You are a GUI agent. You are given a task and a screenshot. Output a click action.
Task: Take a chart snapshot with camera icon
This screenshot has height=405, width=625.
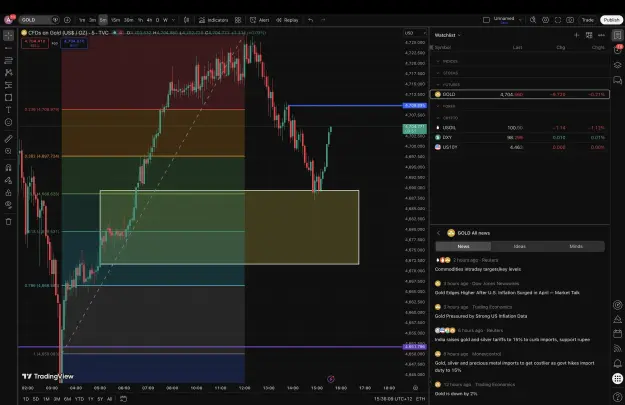(x=570, y=20)
